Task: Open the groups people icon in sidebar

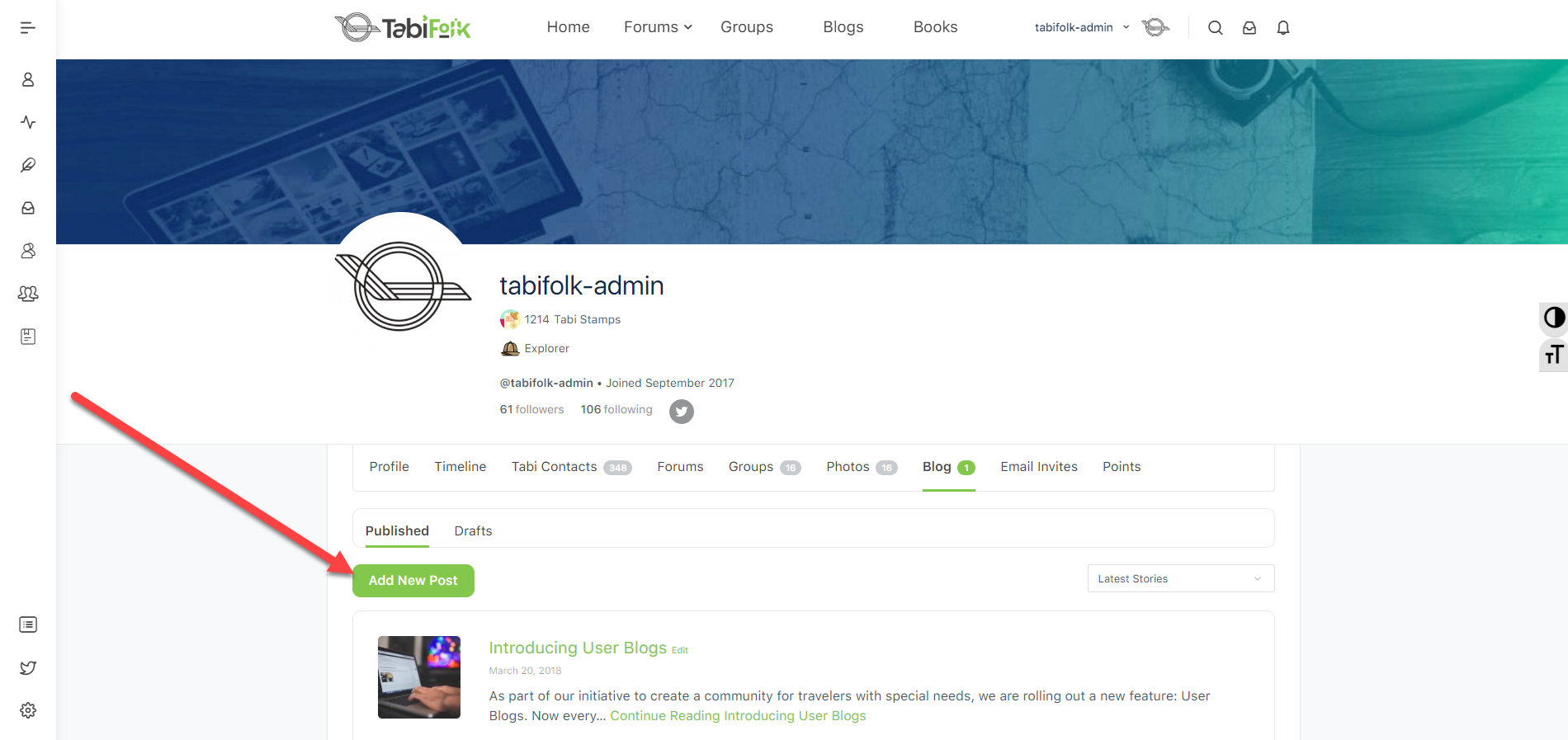Action: (28, 294)
